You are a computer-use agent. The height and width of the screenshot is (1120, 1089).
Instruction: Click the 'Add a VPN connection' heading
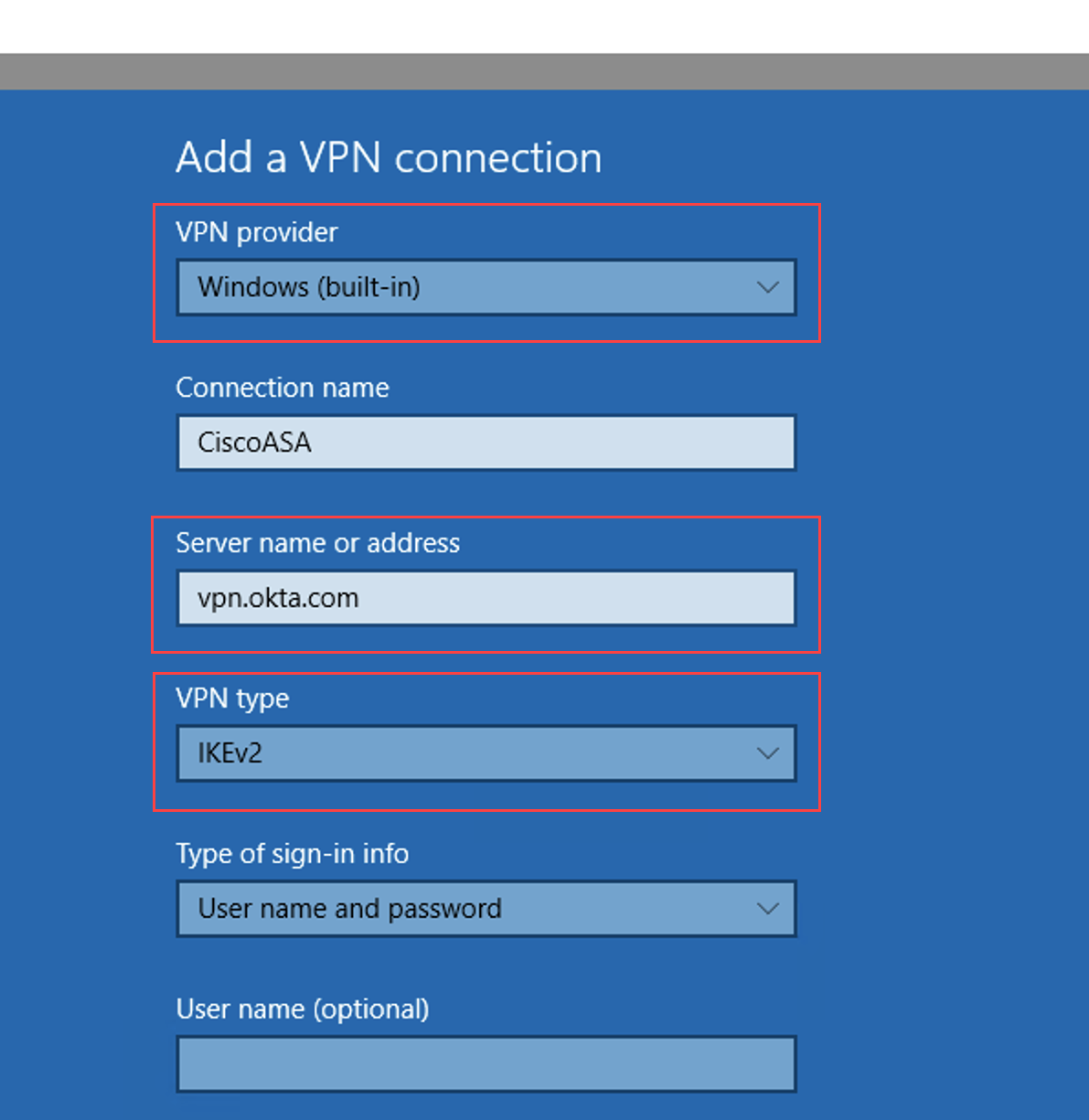coord(389,157)
